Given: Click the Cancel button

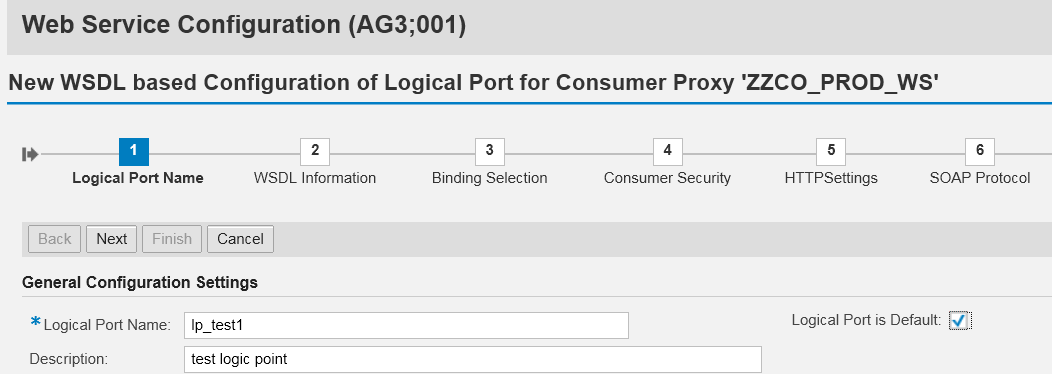Looking at the screenshot, I should click(x=240, y=239).
